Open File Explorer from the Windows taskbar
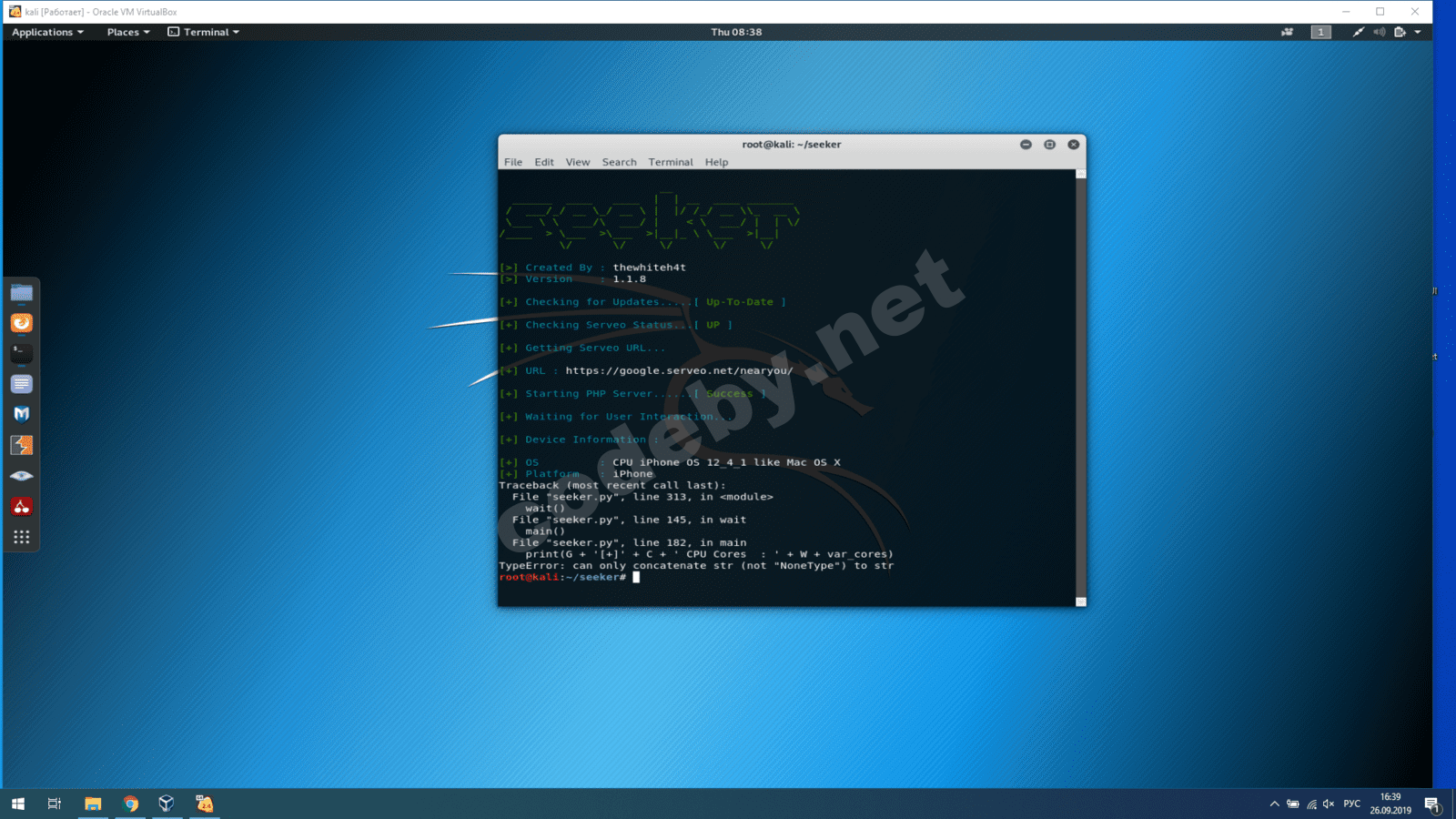This screenshot has width=1456, height=819. pos(93,804)
